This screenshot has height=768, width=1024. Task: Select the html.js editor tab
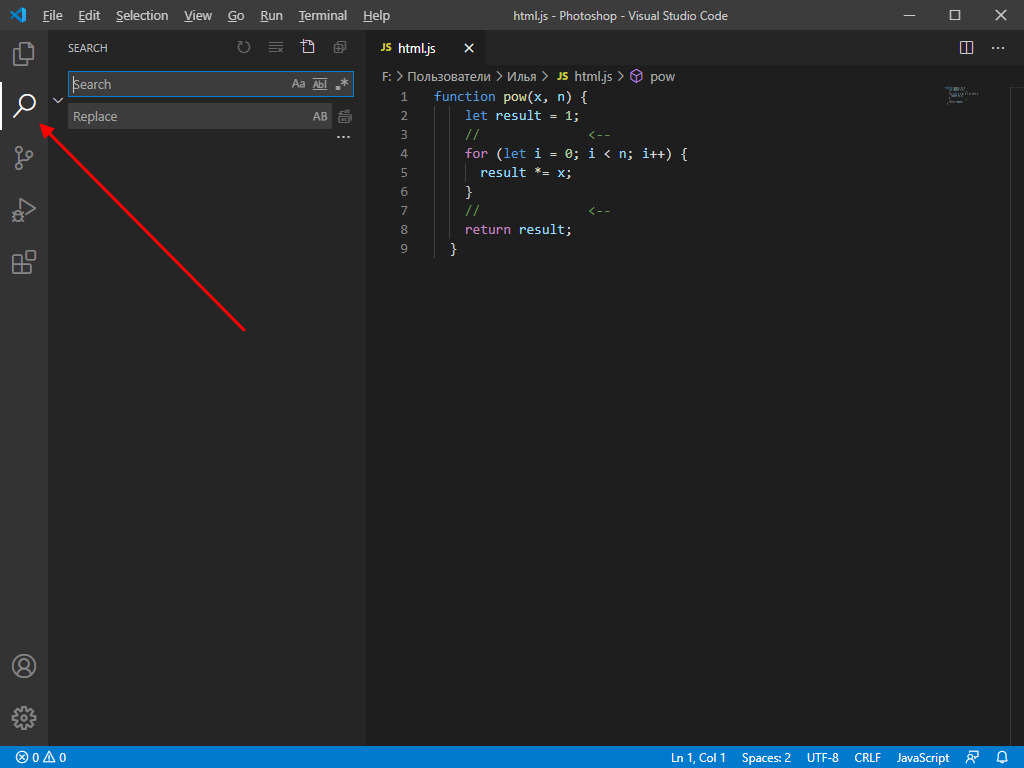pyautogui.click(x=416, y=47)
